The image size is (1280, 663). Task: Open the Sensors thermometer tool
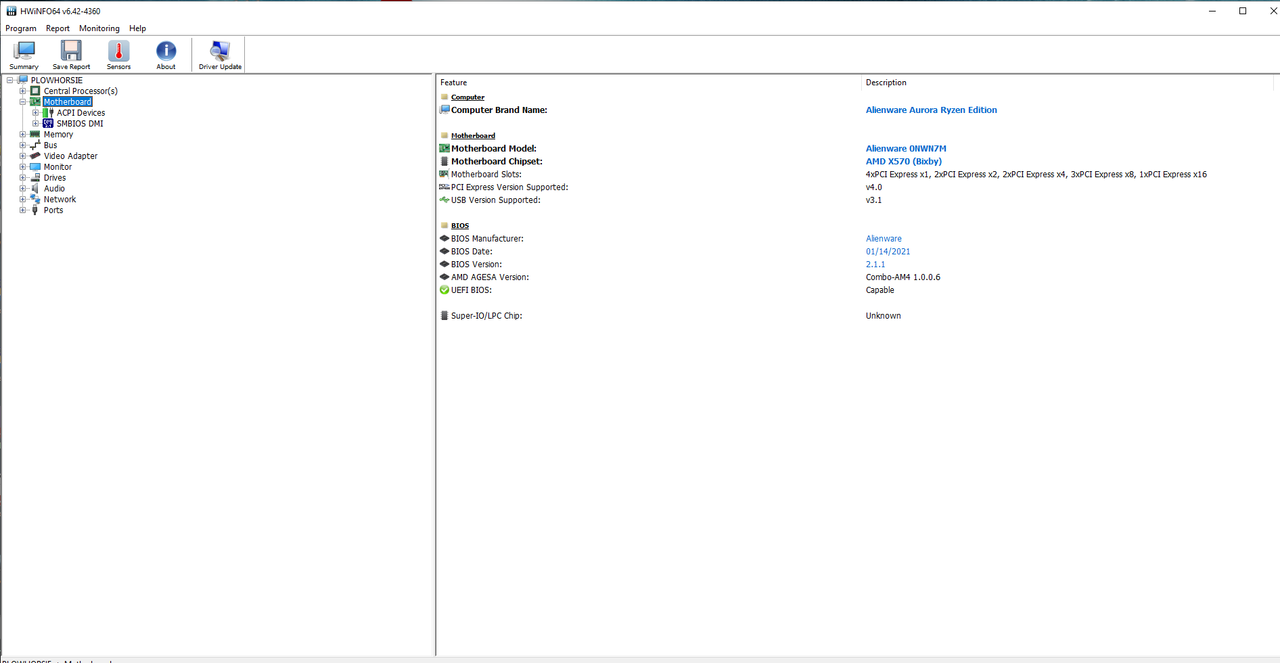point(119,55)
